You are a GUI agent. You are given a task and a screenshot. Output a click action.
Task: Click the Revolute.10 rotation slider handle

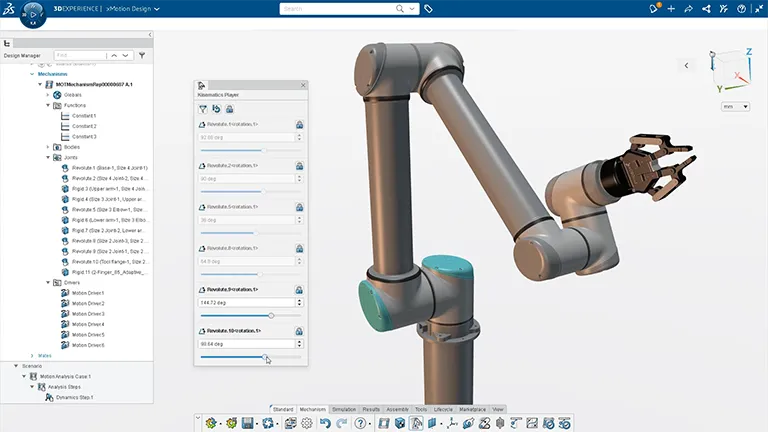pyautogui.click(x=264, y=357)
